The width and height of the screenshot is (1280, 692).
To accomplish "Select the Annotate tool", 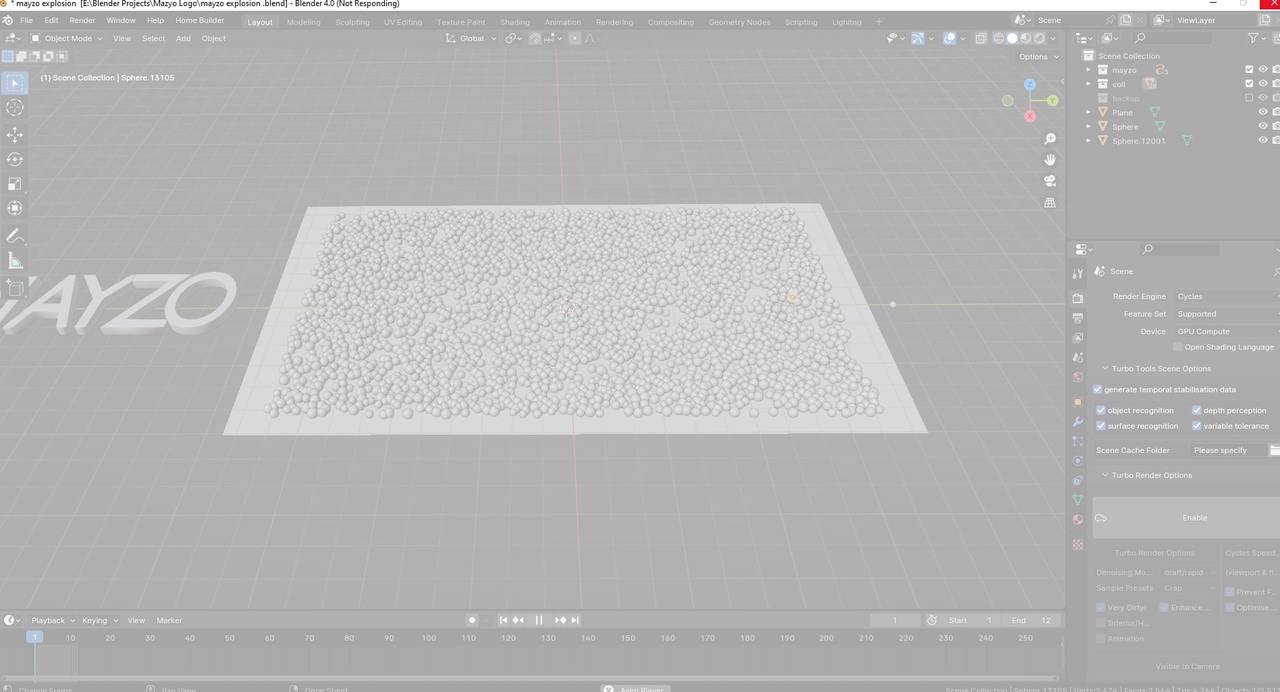I will pos(15,236).
